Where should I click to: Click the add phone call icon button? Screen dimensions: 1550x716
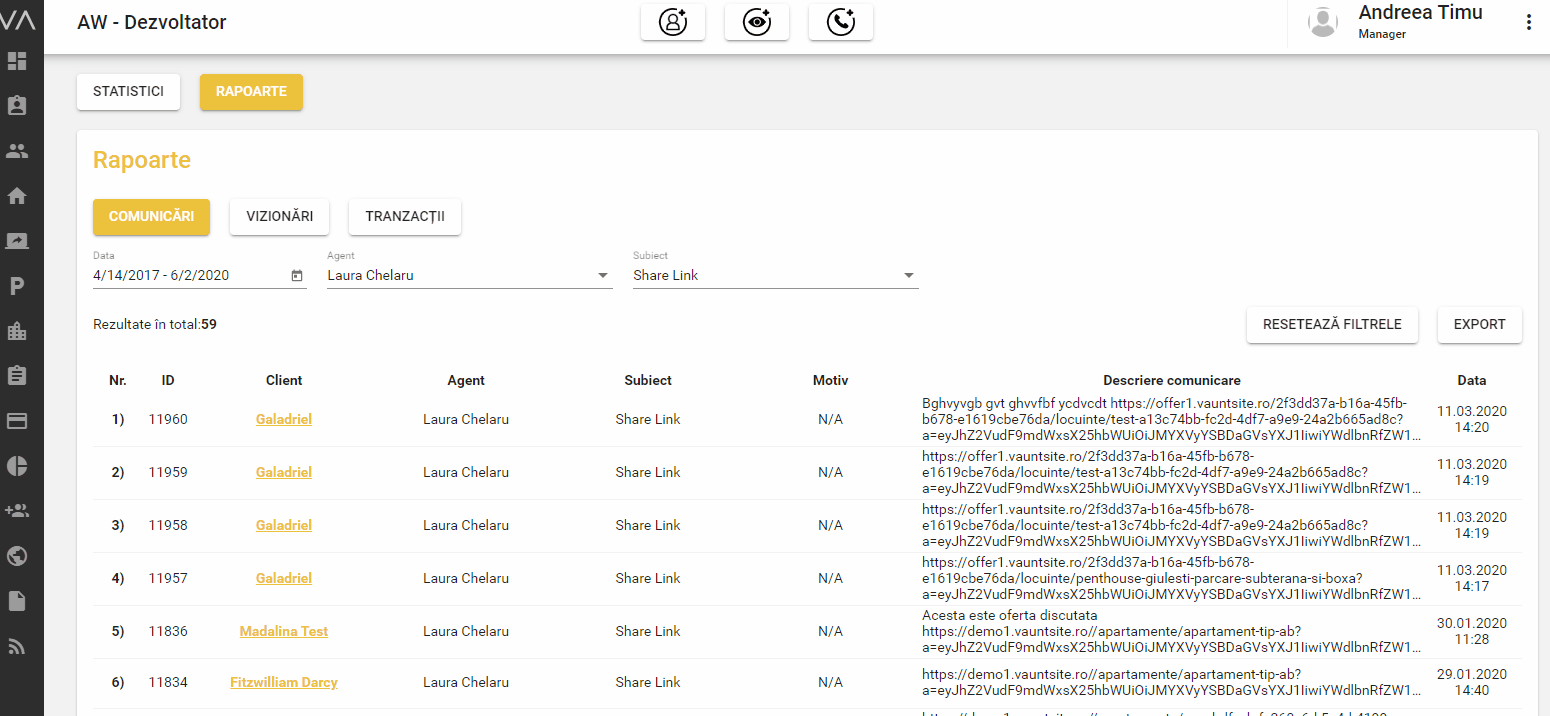click(841, 23)
